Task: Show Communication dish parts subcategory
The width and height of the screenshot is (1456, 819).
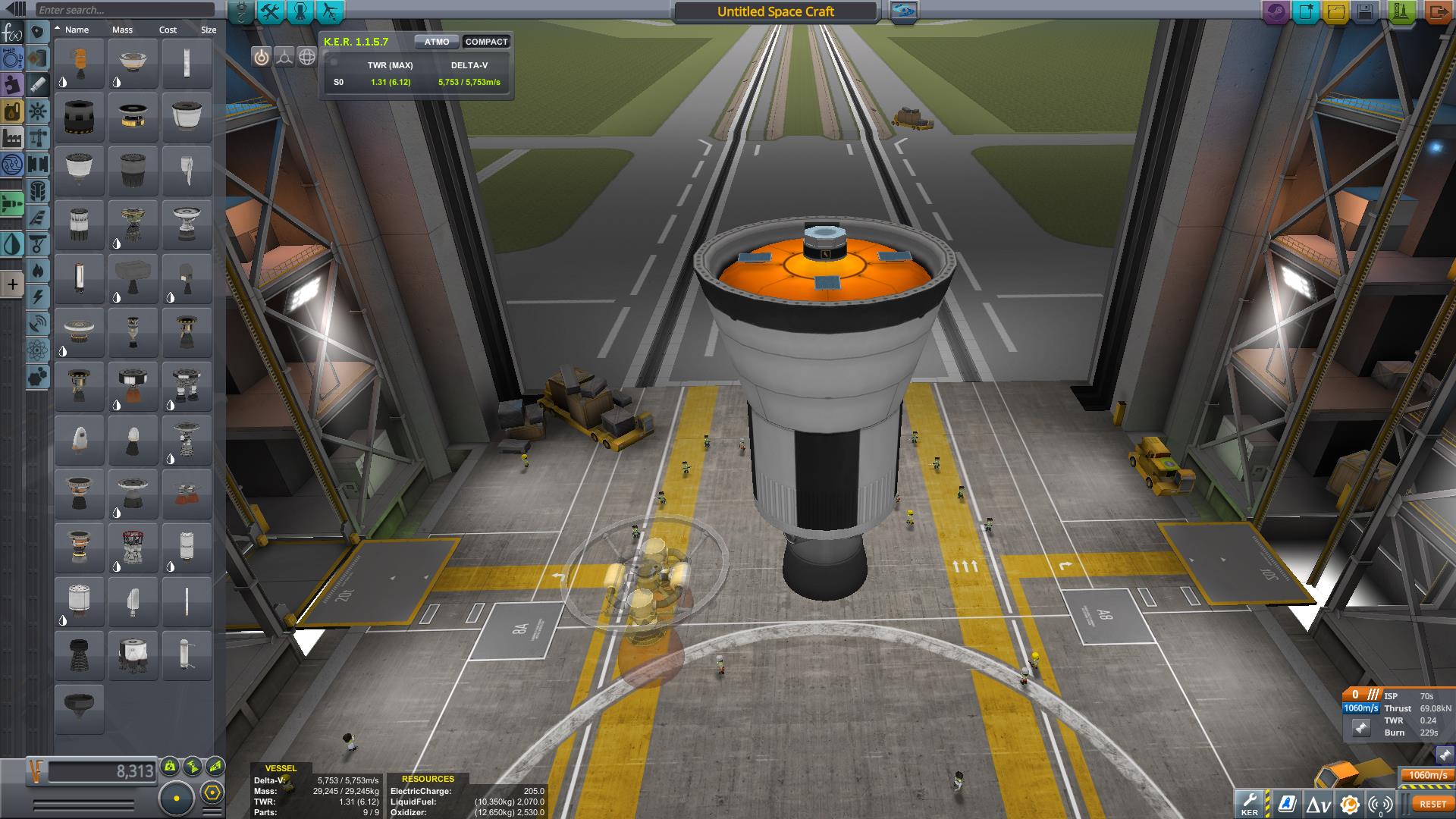Action: (x=38, y=324)
